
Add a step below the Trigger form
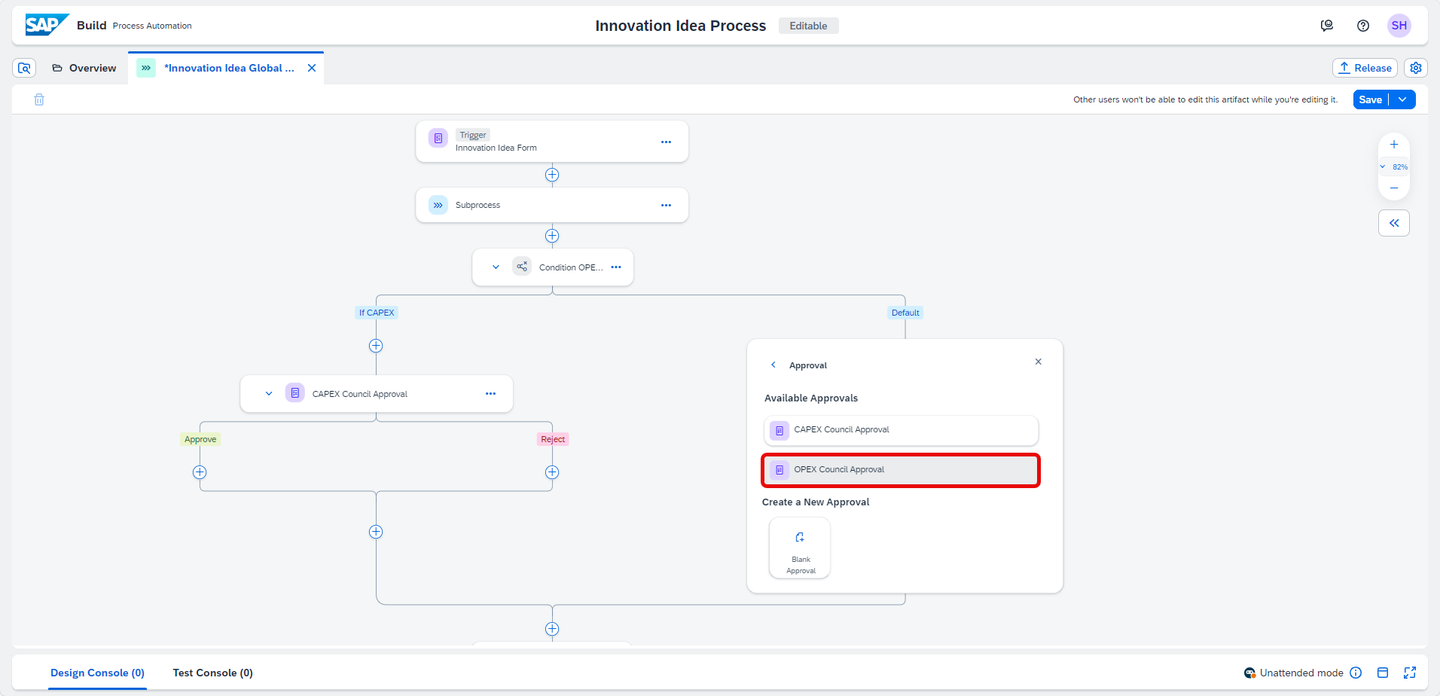point(552,175)
